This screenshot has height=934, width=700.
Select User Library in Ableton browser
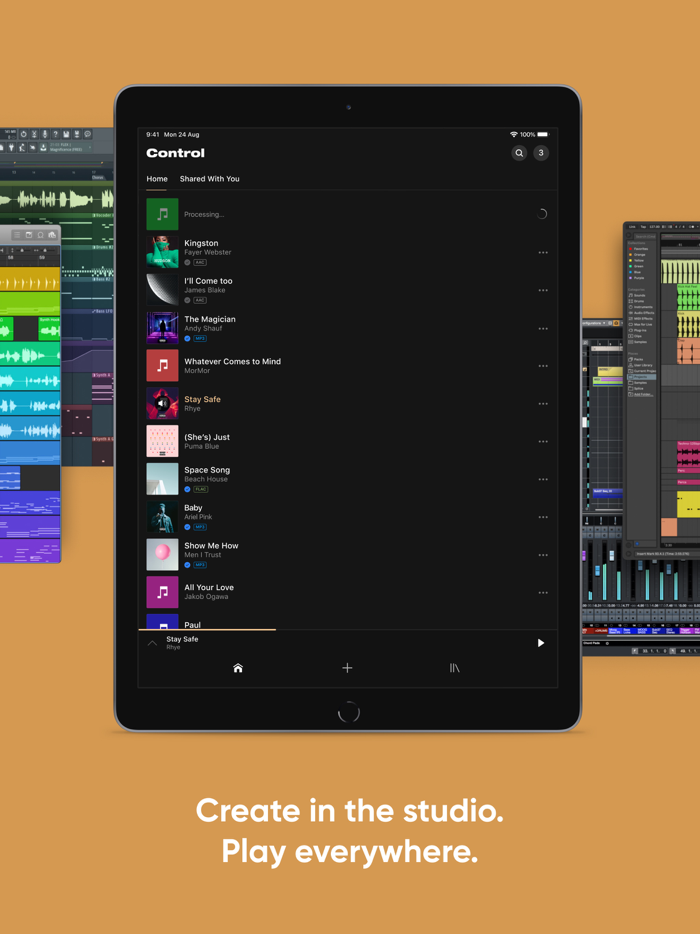click(641, 365)
